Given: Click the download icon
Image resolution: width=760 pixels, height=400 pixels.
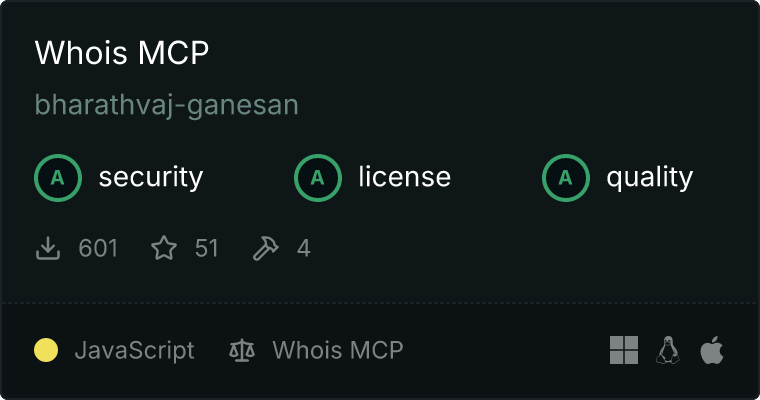Looking at the screenshot, I should pos(48,248).
